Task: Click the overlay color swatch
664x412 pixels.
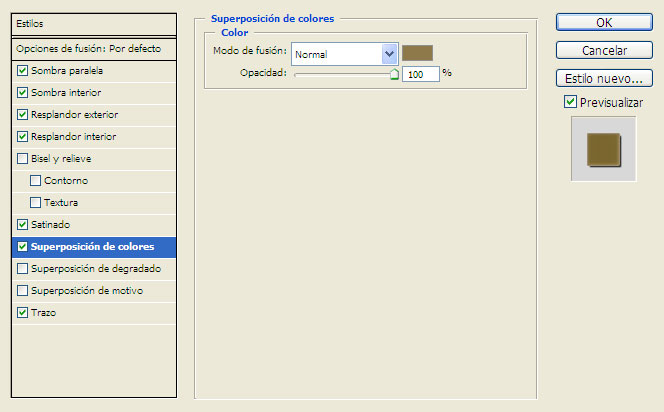Action: pyautogui.click(x=417, y=53)
